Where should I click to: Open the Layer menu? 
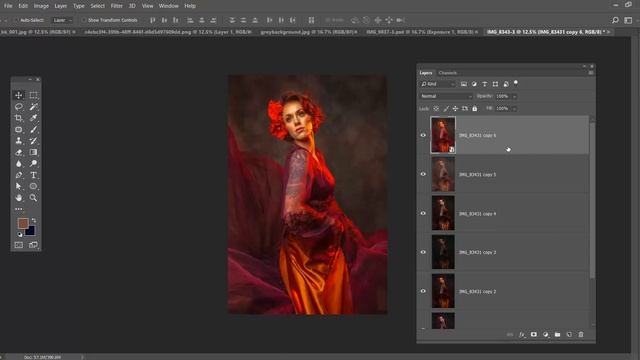pos(60,6)
